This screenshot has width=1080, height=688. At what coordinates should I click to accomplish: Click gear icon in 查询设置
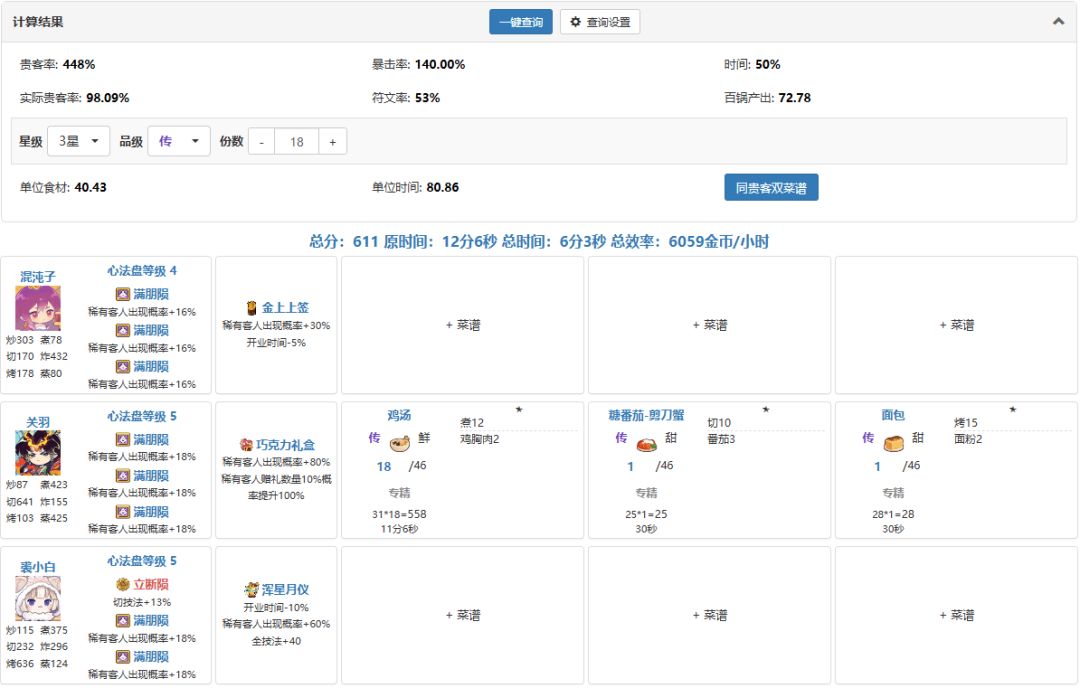576,22
